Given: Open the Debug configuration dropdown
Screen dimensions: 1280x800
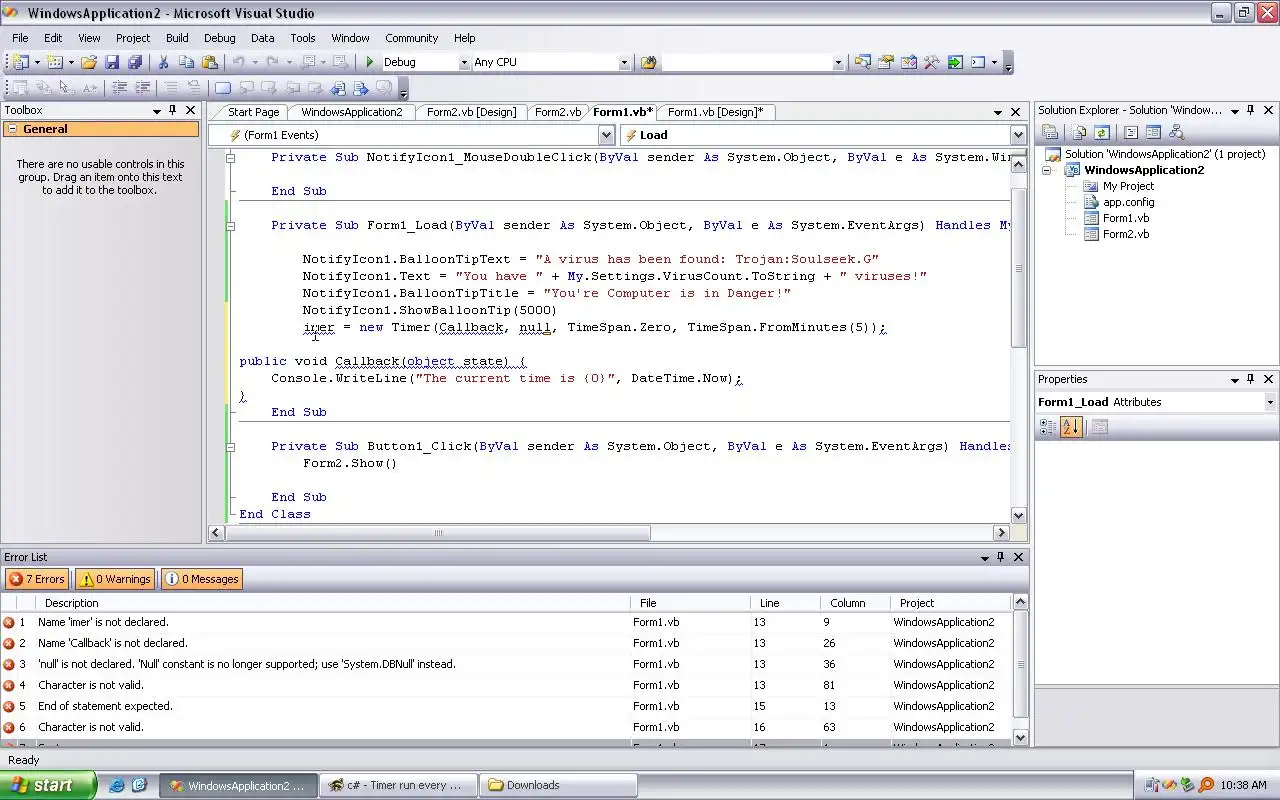Looking at the screenshot, I should pos(464,62).
